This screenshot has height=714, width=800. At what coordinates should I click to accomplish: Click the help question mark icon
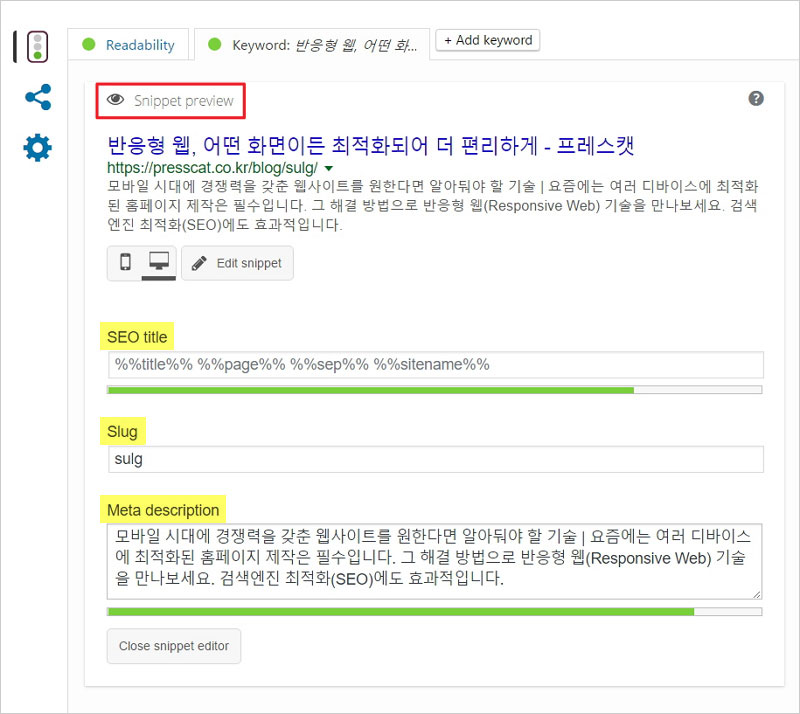[756, 99]
